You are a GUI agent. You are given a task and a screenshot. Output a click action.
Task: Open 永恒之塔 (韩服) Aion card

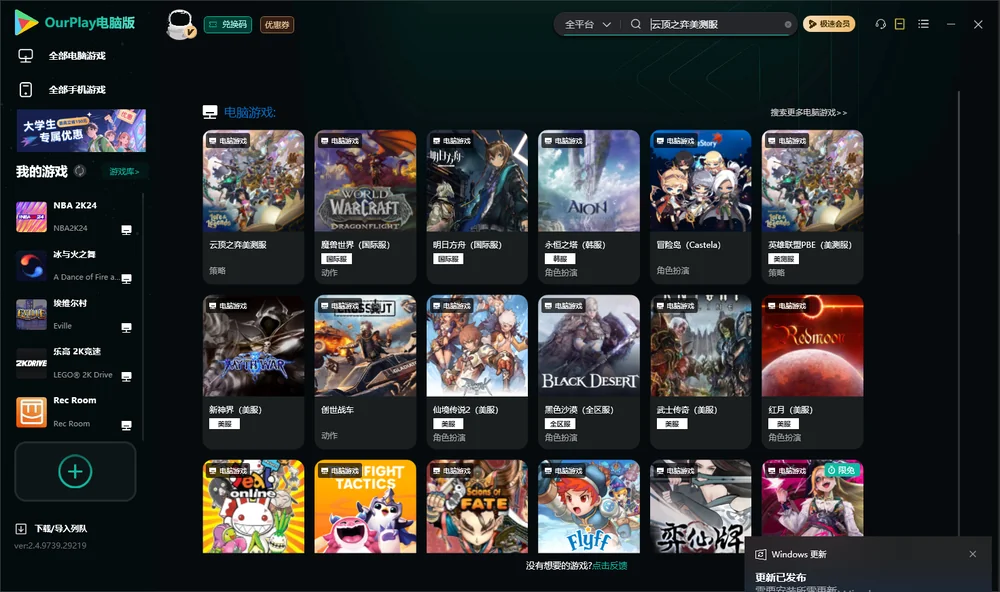[589, 207]
